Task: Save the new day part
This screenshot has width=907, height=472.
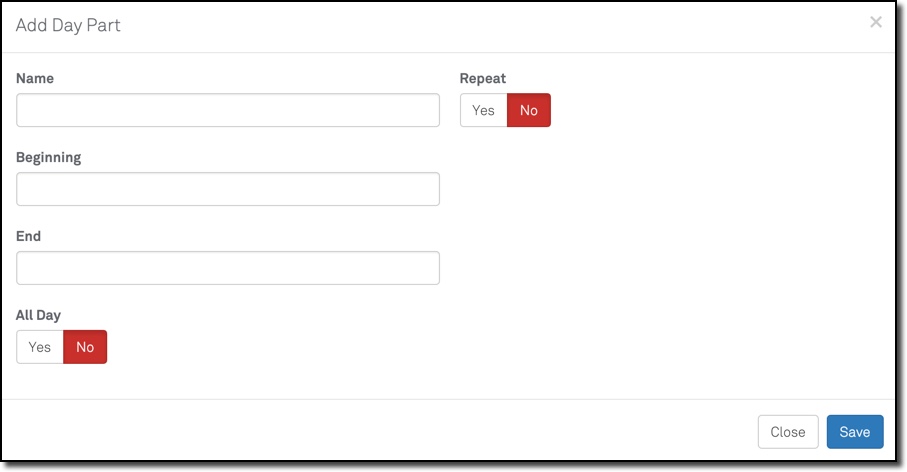Action: click(x=854, y=432)
